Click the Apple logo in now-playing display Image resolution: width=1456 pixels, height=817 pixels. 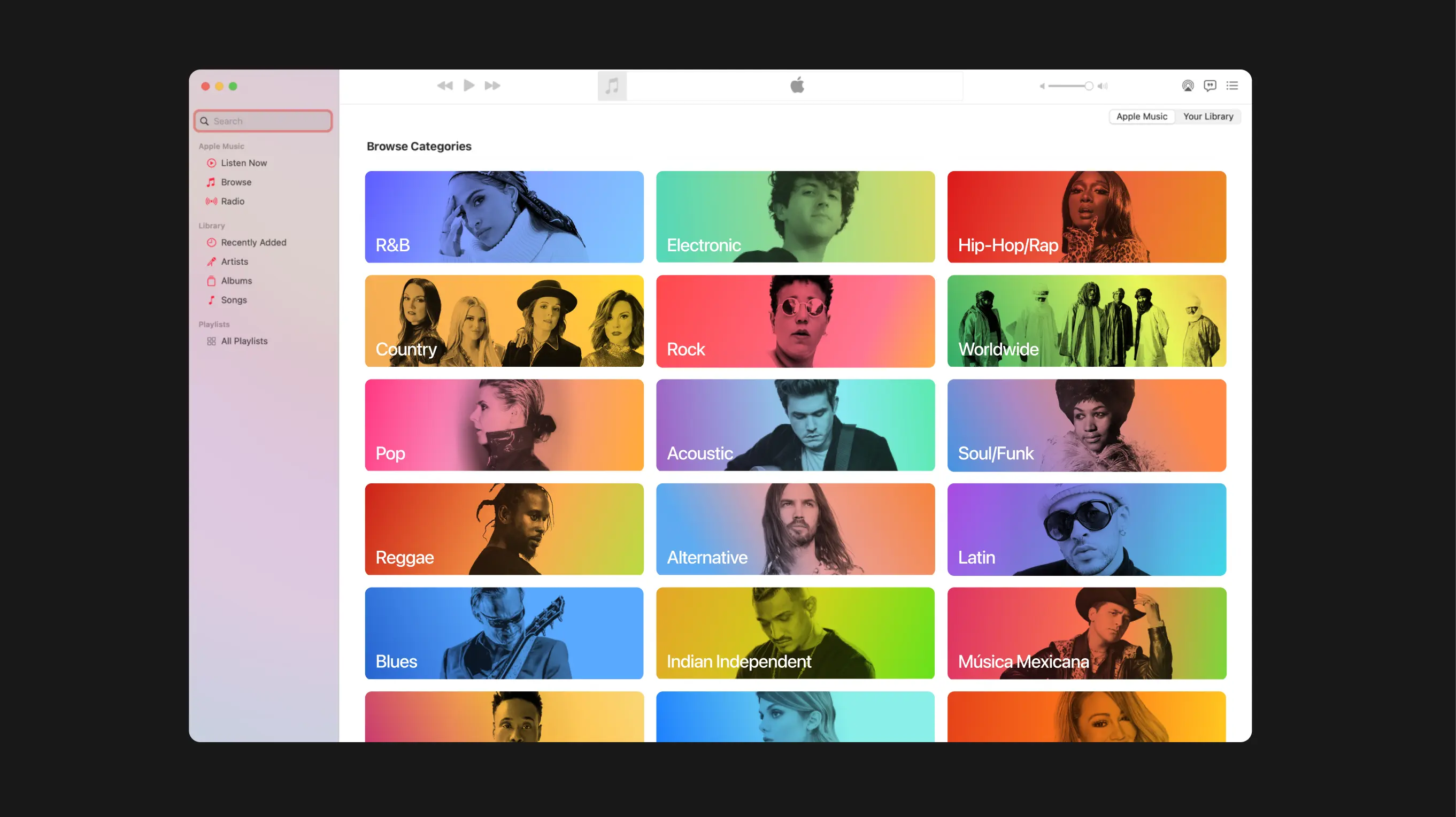click(x=797, y=85)
